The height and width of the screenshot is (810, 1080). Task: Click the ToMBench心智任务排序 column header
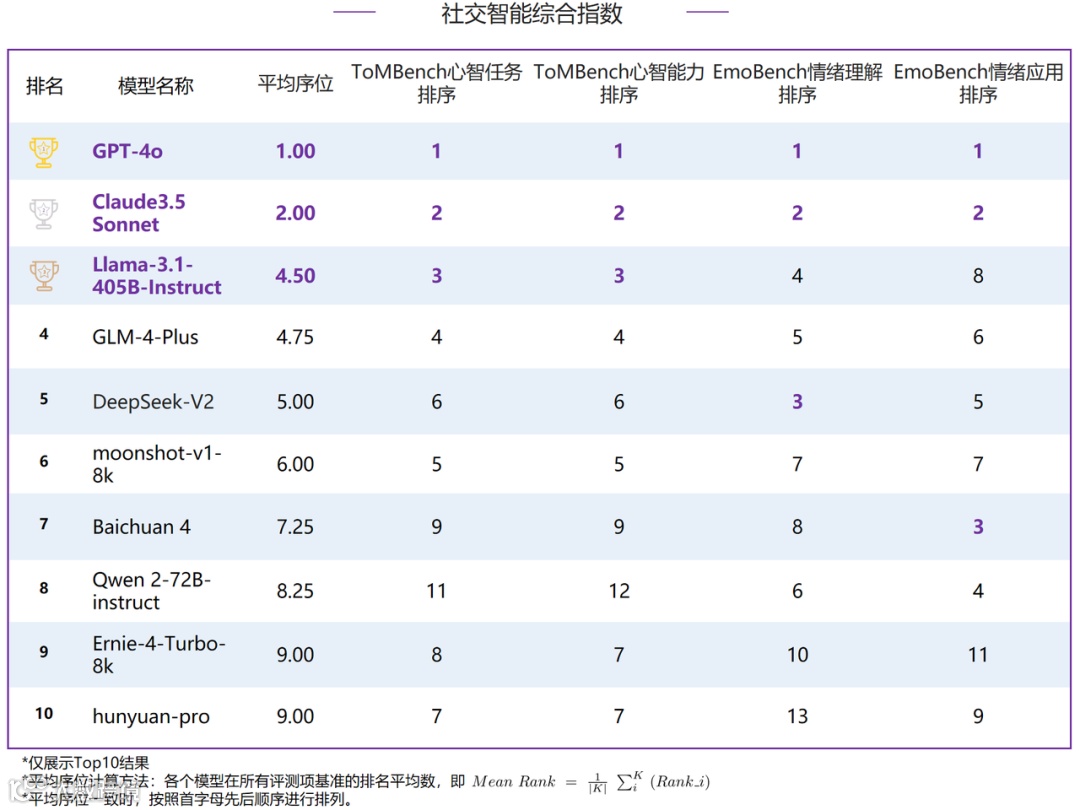coord(437,83)
